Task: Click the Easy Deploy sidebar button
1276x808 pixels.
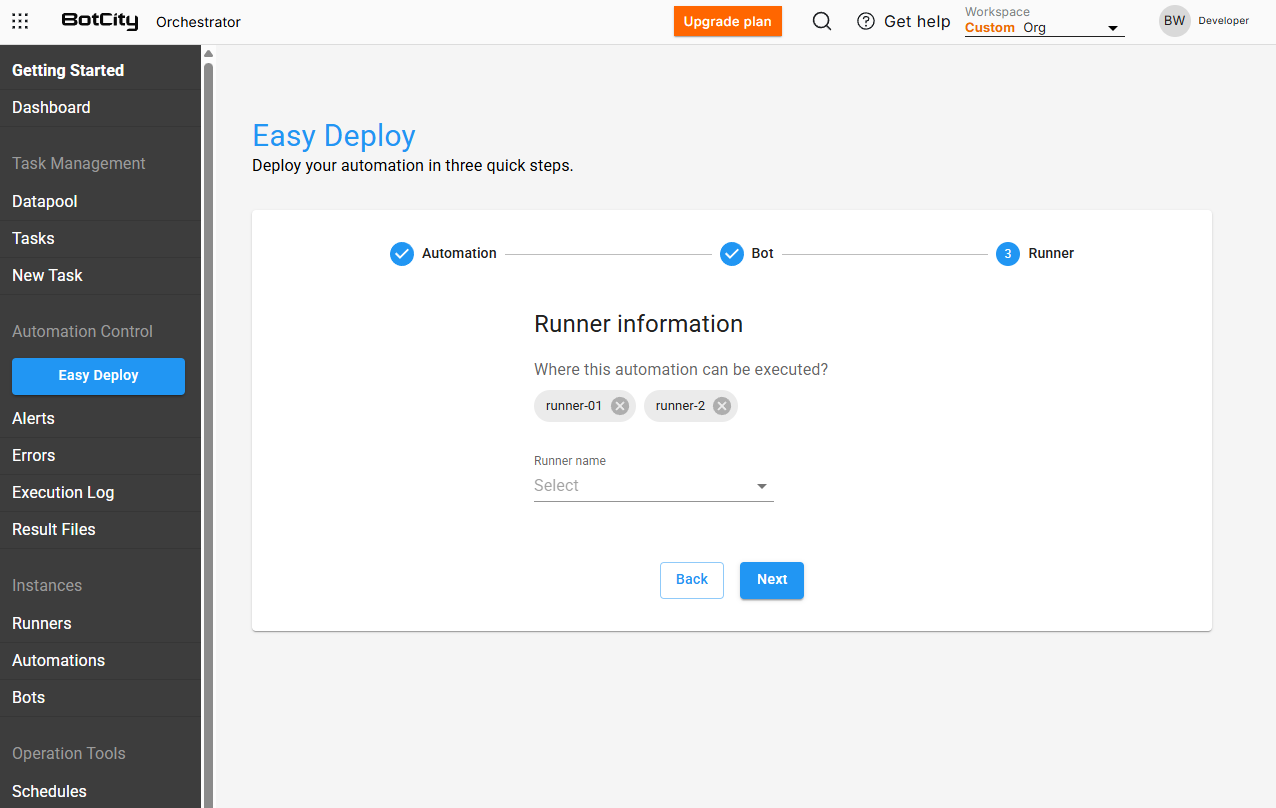Action: [x=98, y=376]
